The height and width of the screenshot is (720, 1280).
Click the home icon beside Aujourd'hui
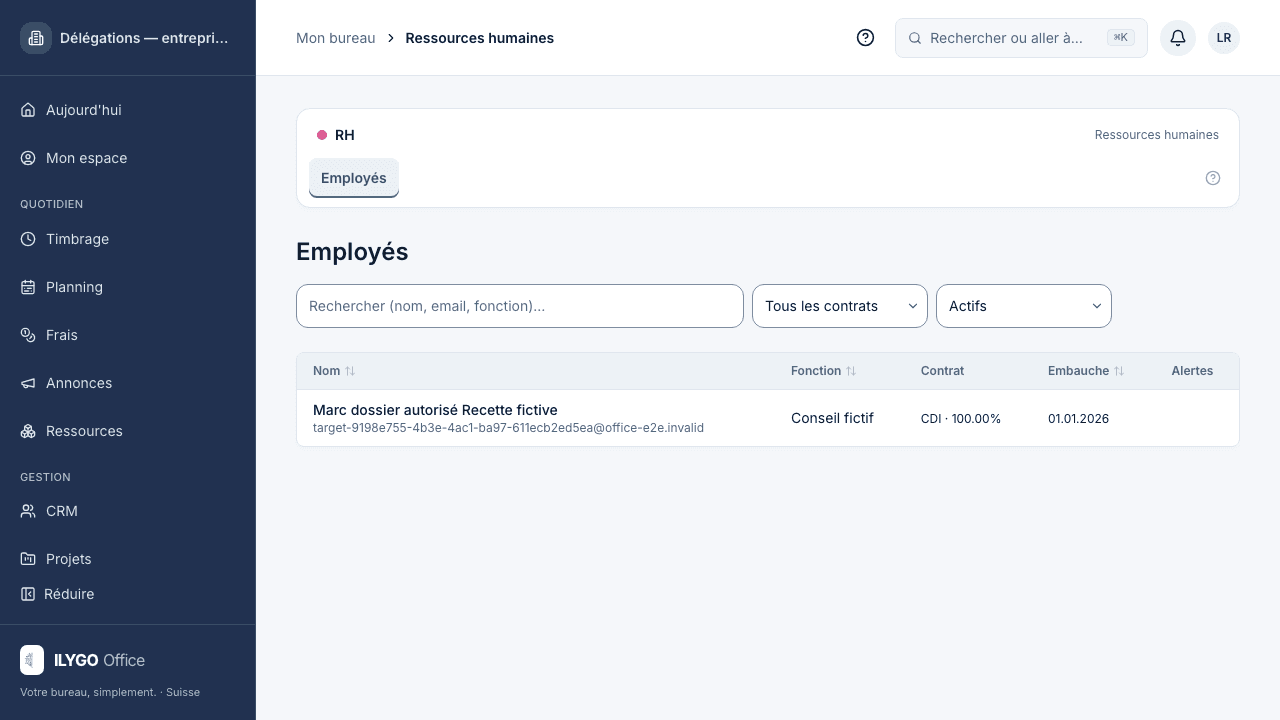click(28, 110)
